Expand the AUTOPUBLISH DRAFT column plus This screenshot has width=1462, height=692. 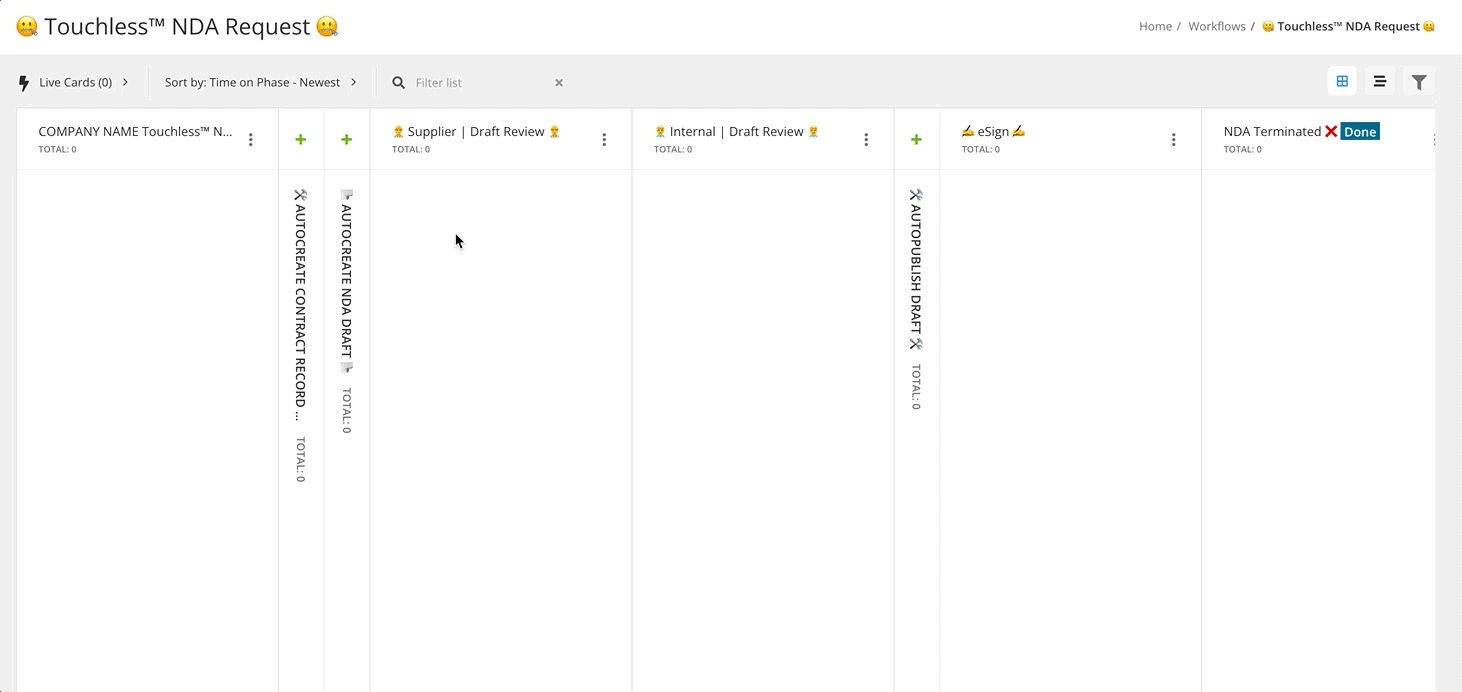pyautogui.click(x=916, y=140)
